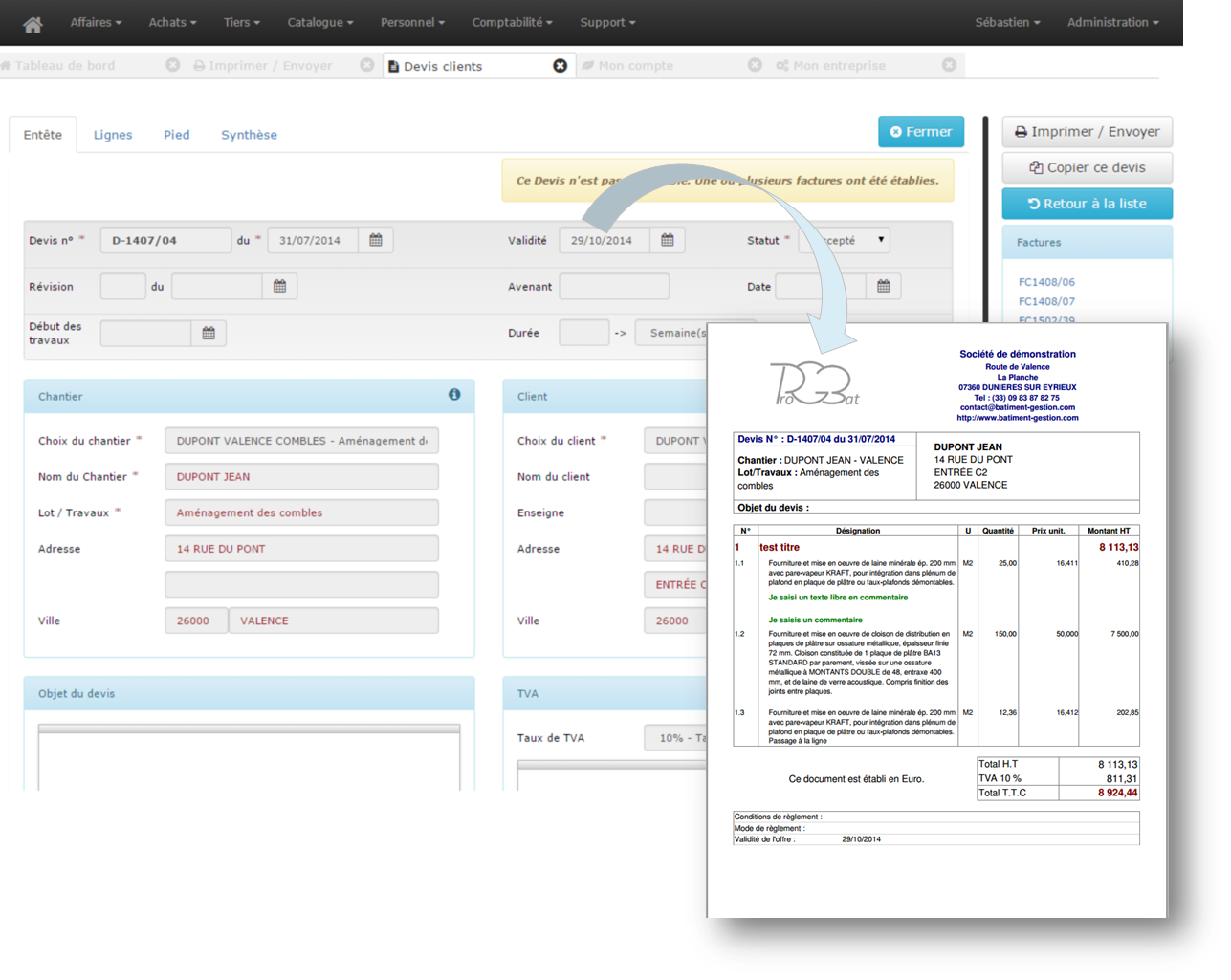Open the Affaires menu
This screenshot has width=1231, height=980.
[96, 22]
